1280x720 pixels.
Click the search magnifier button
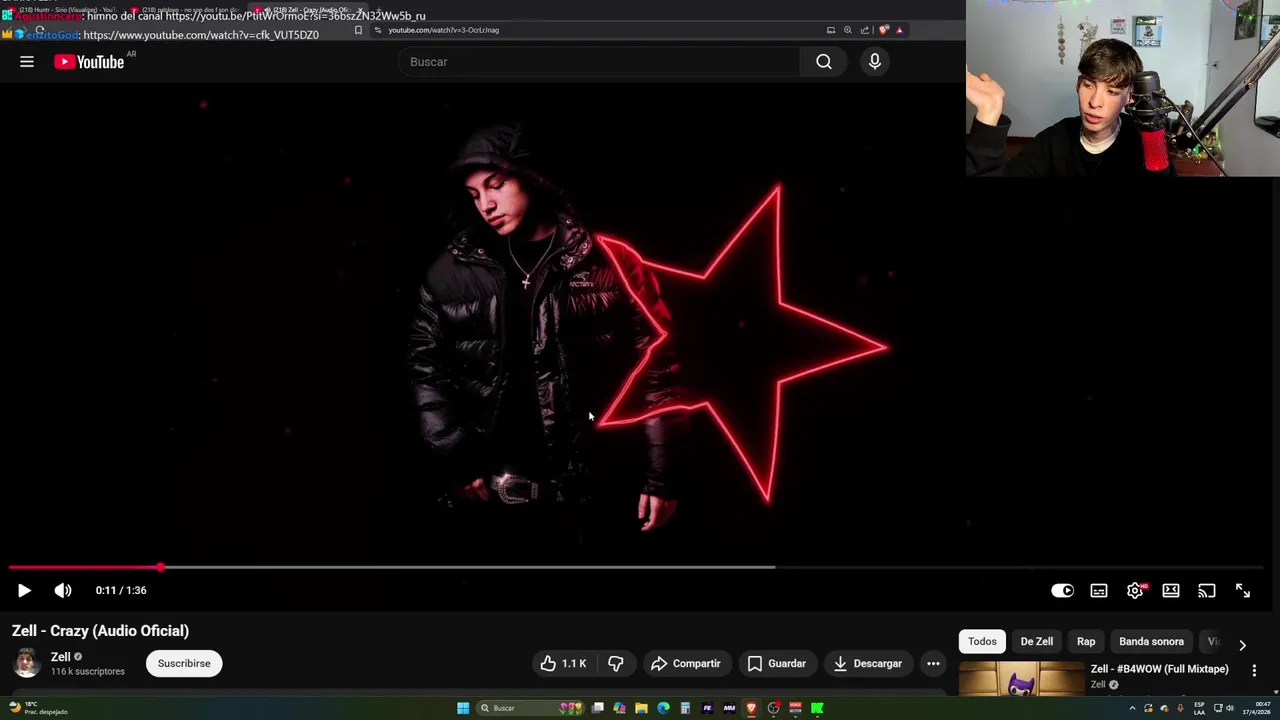[823, 62]
